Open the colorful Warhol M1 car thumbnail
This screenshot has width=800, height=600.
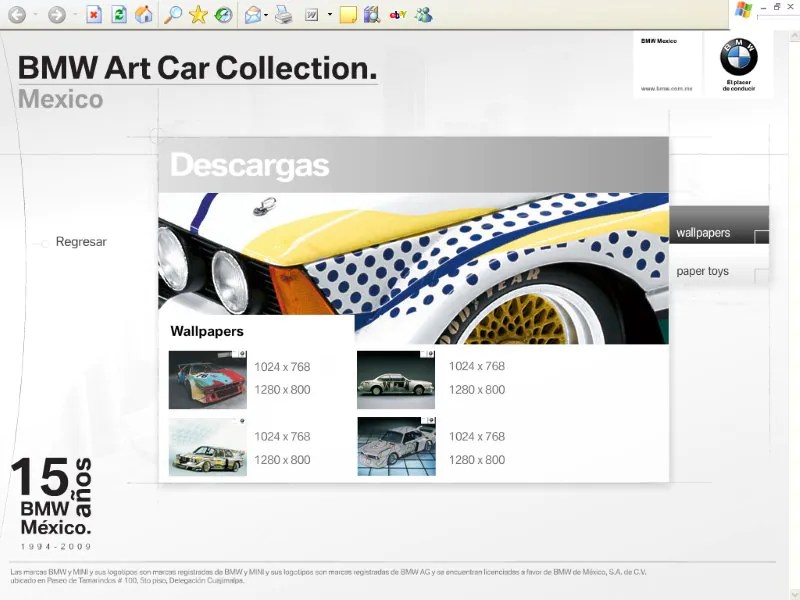point(208,380)
